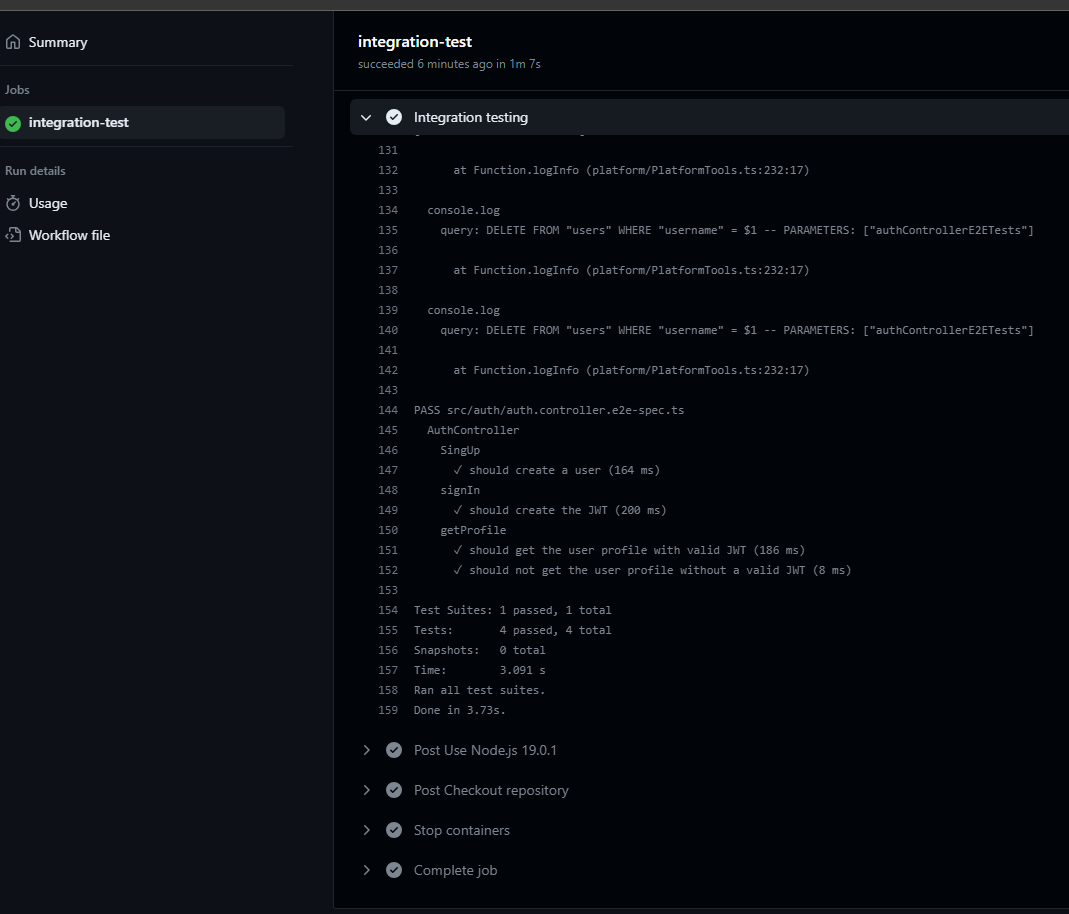Open the Usage run details
This screenshot has width=1069, height=914.
(x=48, y=203)
